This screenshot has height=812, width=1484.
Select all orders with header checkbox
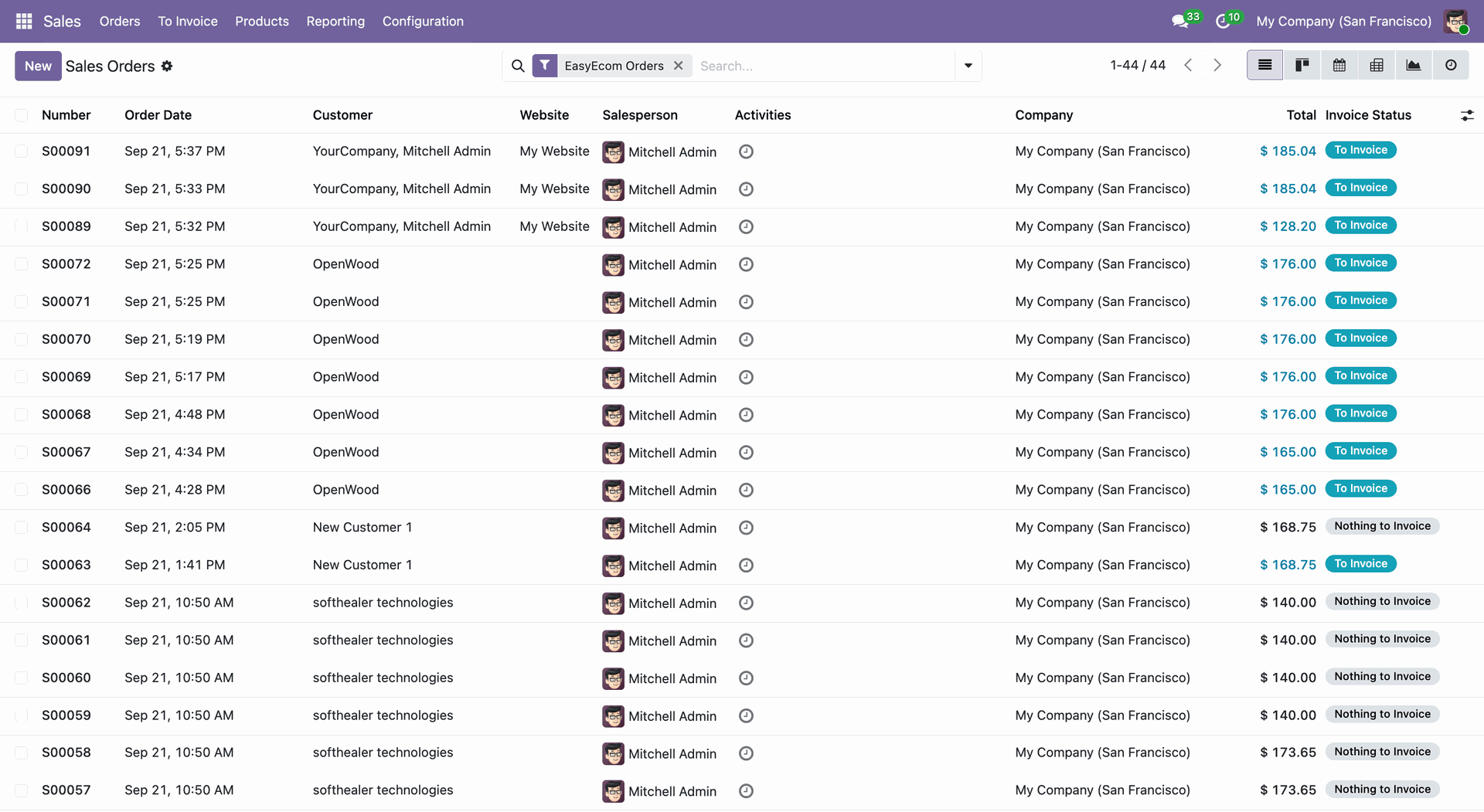pyautogui.click(x=22, y=115)
